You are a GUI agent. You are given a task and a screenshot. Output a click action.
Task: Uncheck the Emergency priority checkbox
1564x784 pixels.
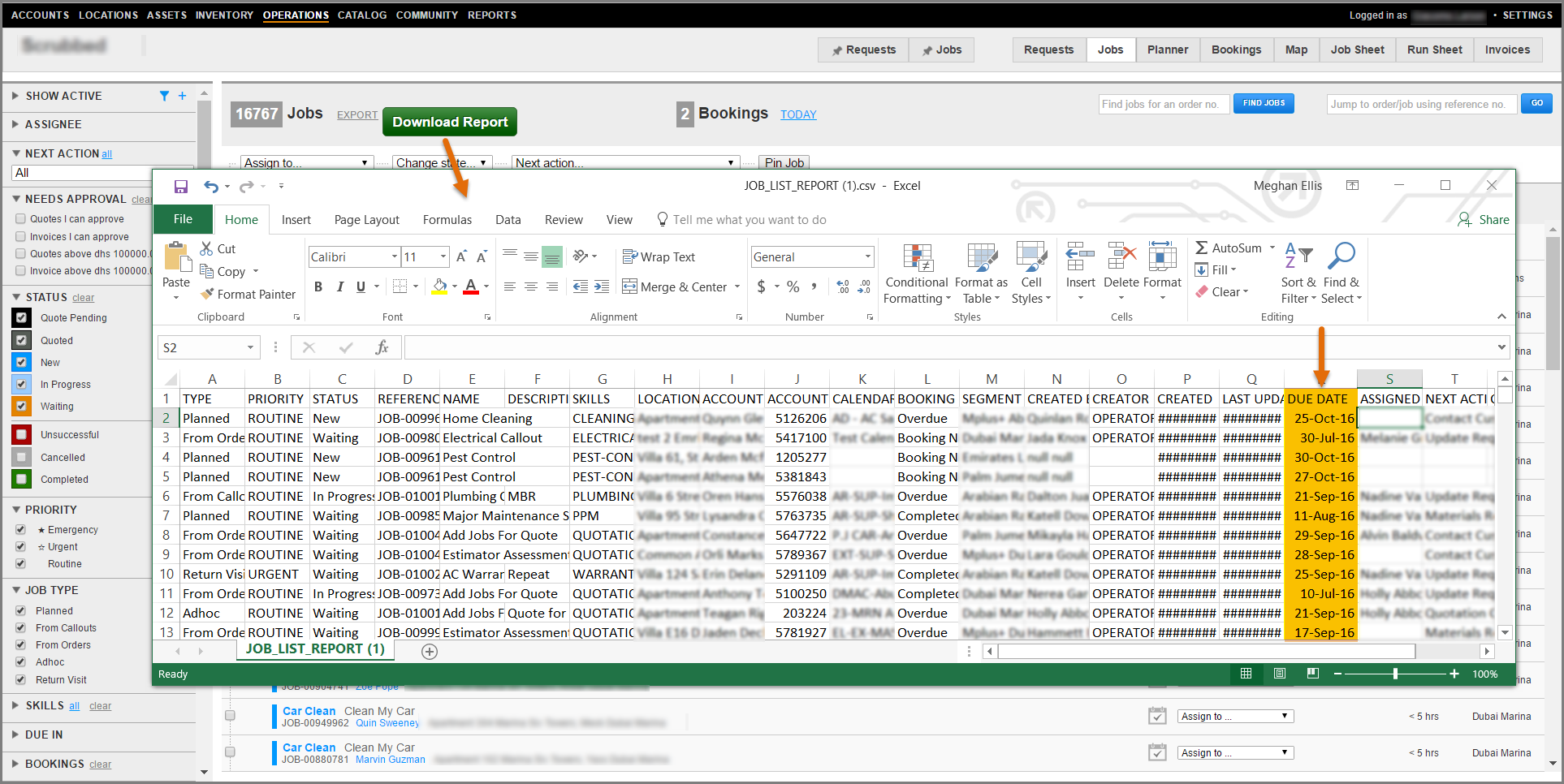point(21,529)
